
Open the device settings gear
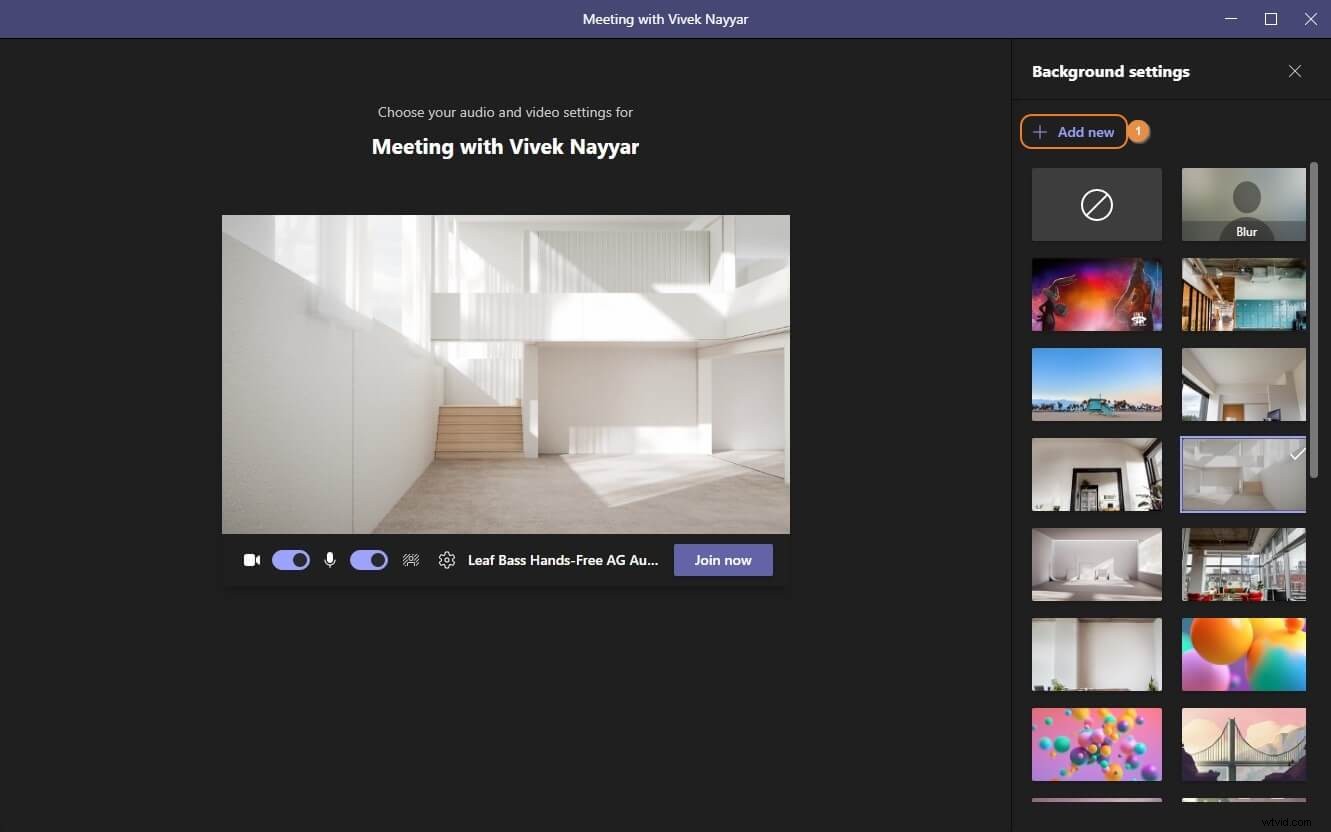[446, 560]
